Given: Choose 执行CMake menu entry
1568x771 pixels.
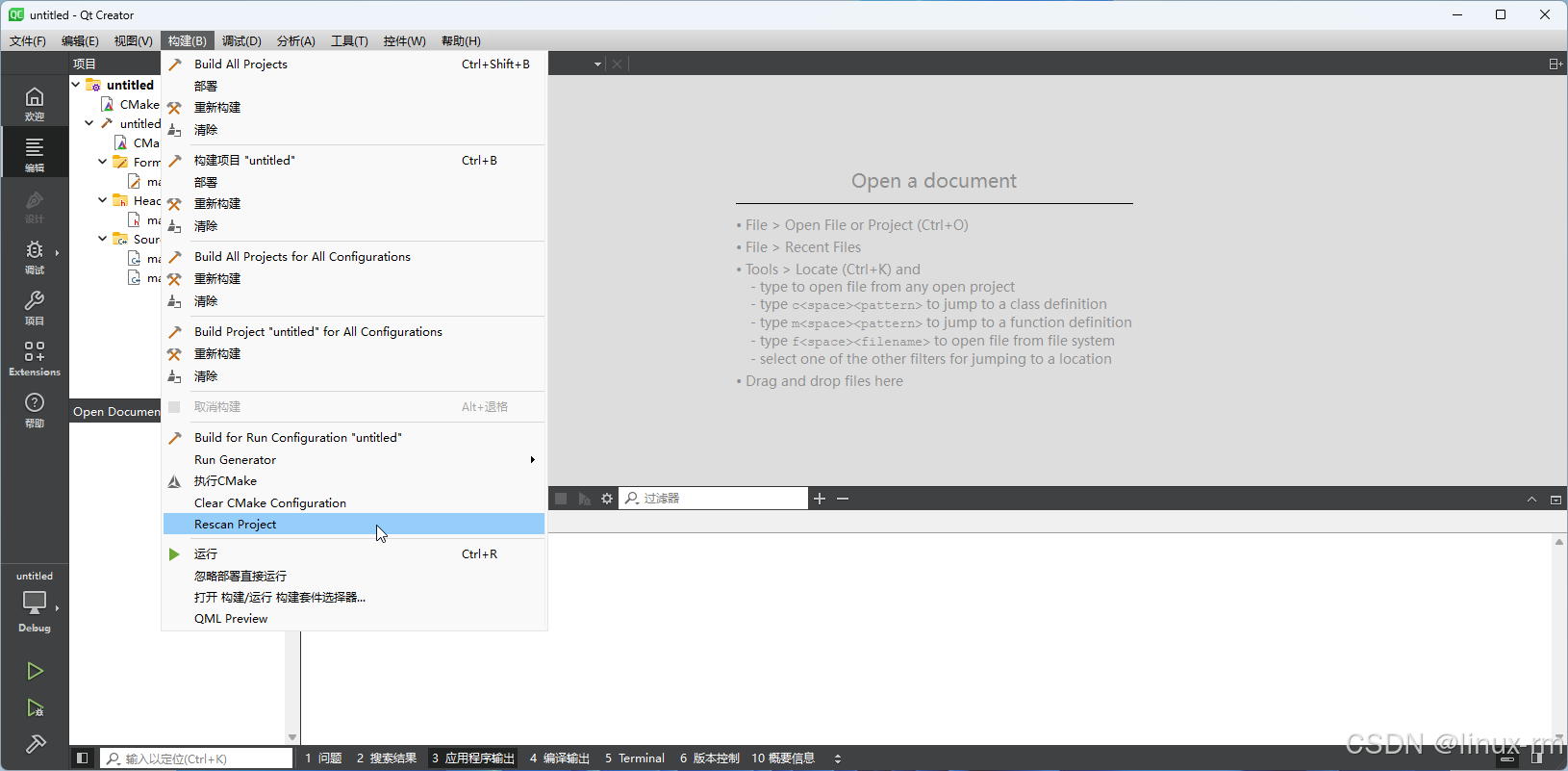Looking at the screenshot, I should click(x=354, y=481).
